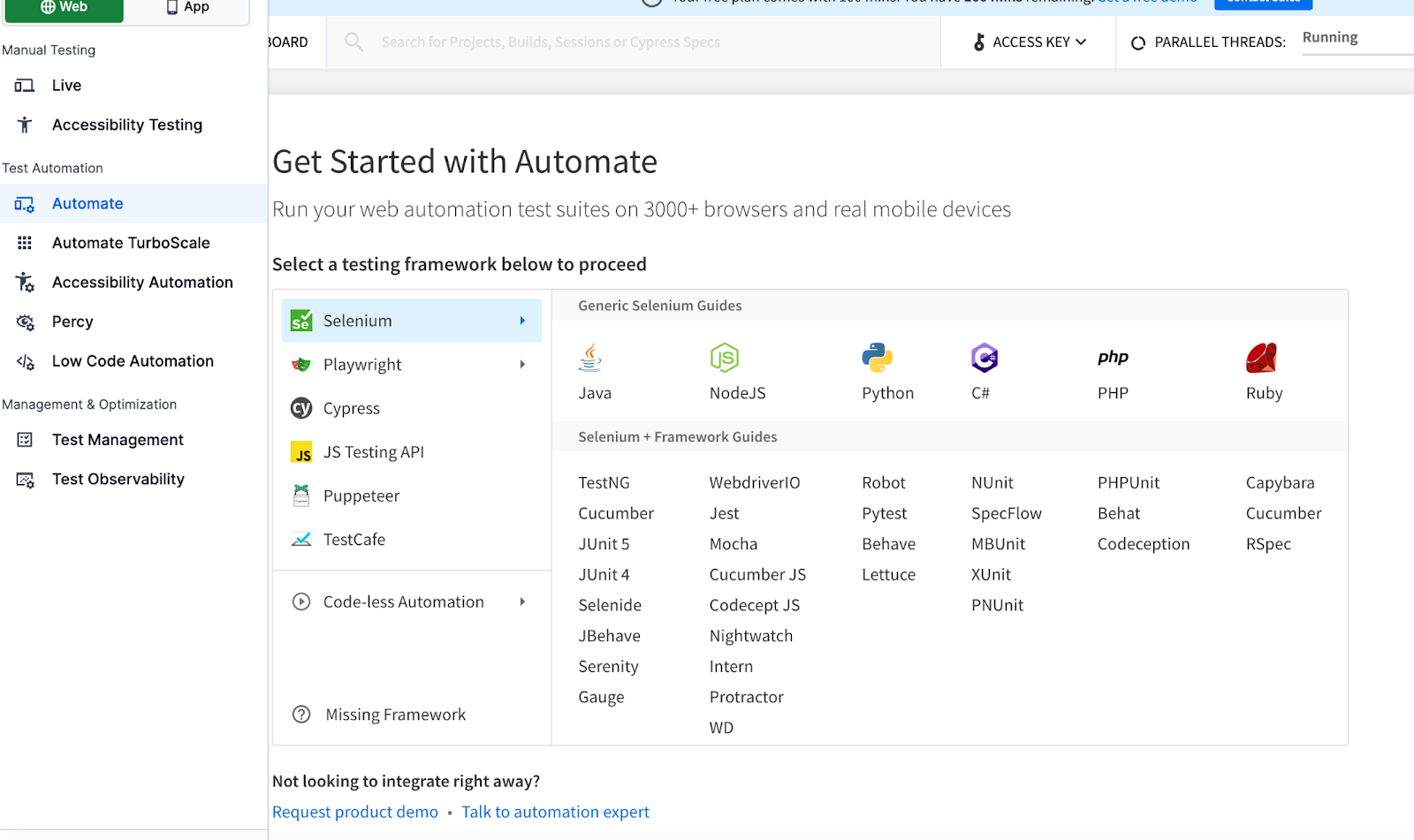
Task: Focus the project search field
Action: pos(619,42)
